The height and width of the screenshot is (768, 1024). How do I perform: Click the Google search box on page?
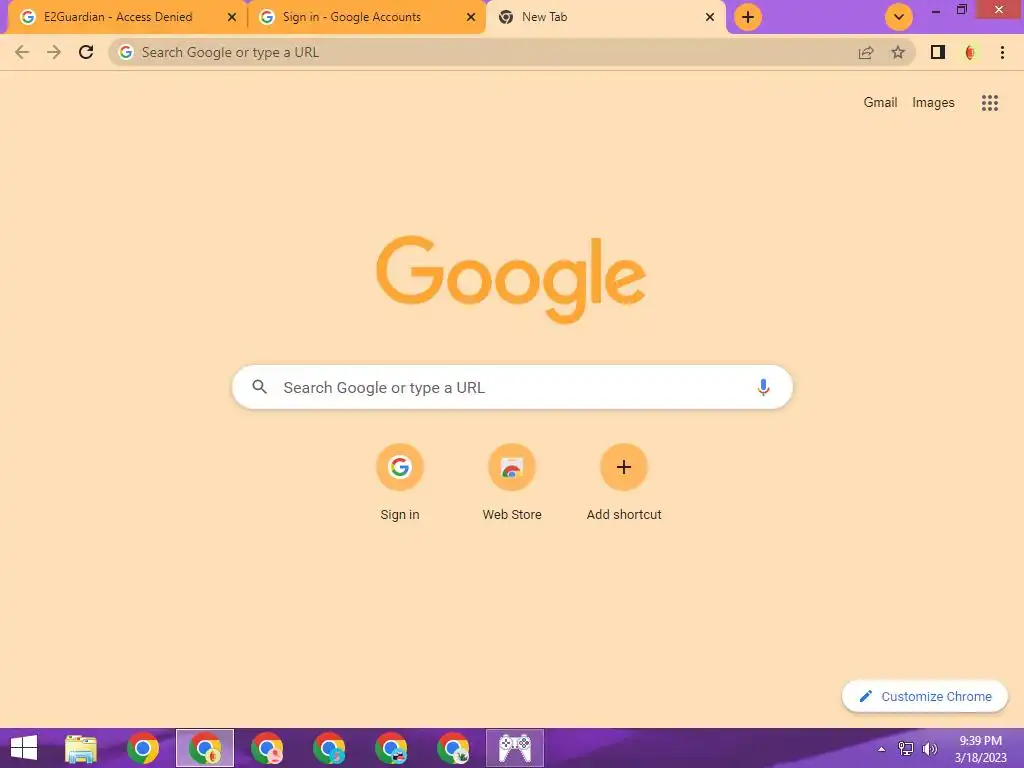click(x=512, y=387)
